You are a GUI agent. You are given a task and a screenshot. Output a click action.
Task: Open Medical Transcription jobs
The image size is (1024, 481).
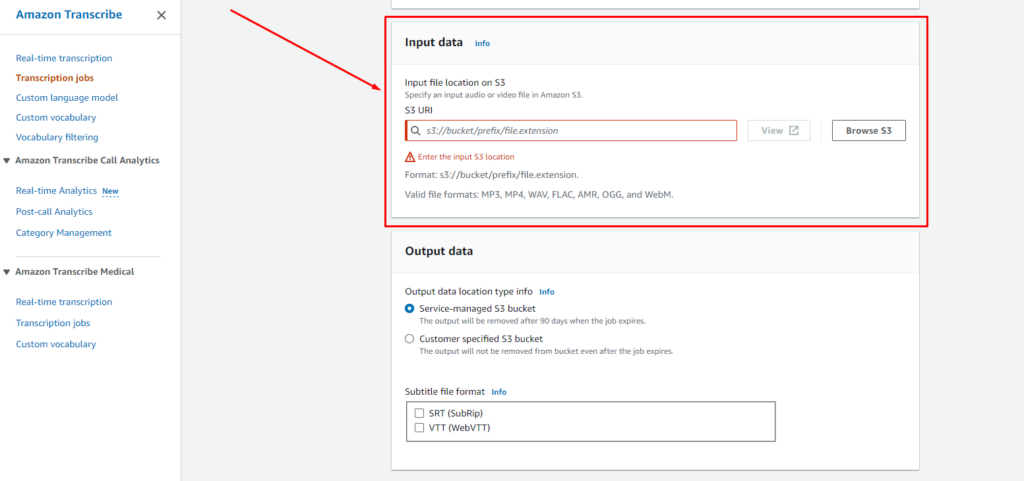point(53,323)
